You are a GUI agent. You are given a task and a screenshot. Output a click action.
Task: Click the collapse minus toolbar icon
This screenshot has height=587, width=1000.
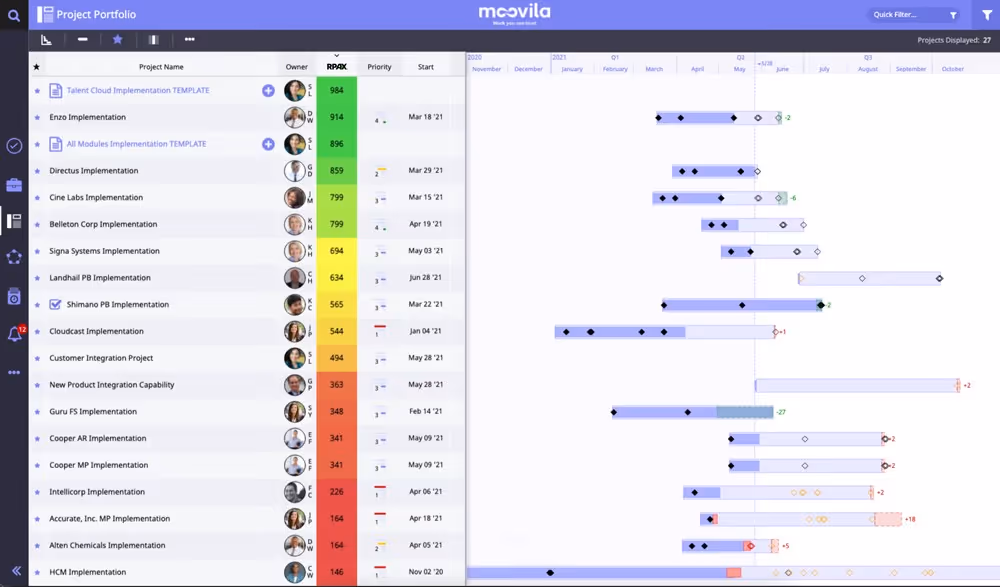[x=82, y=40]
